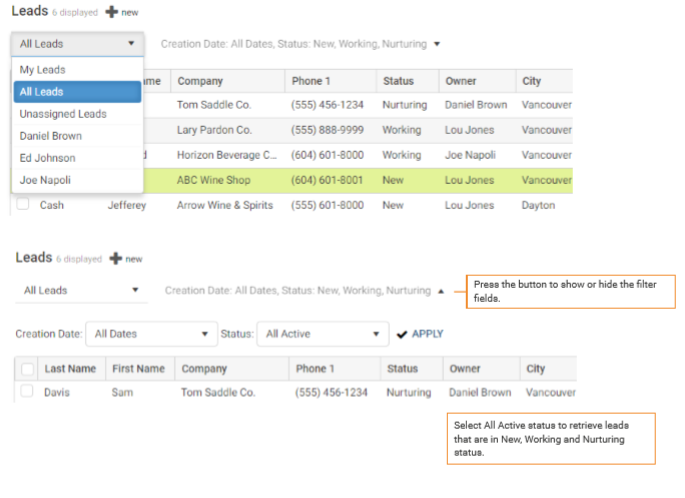Screen dimensions: 685x498
Task: Open the Status All Active dropdown
Action: click(322, 334)
